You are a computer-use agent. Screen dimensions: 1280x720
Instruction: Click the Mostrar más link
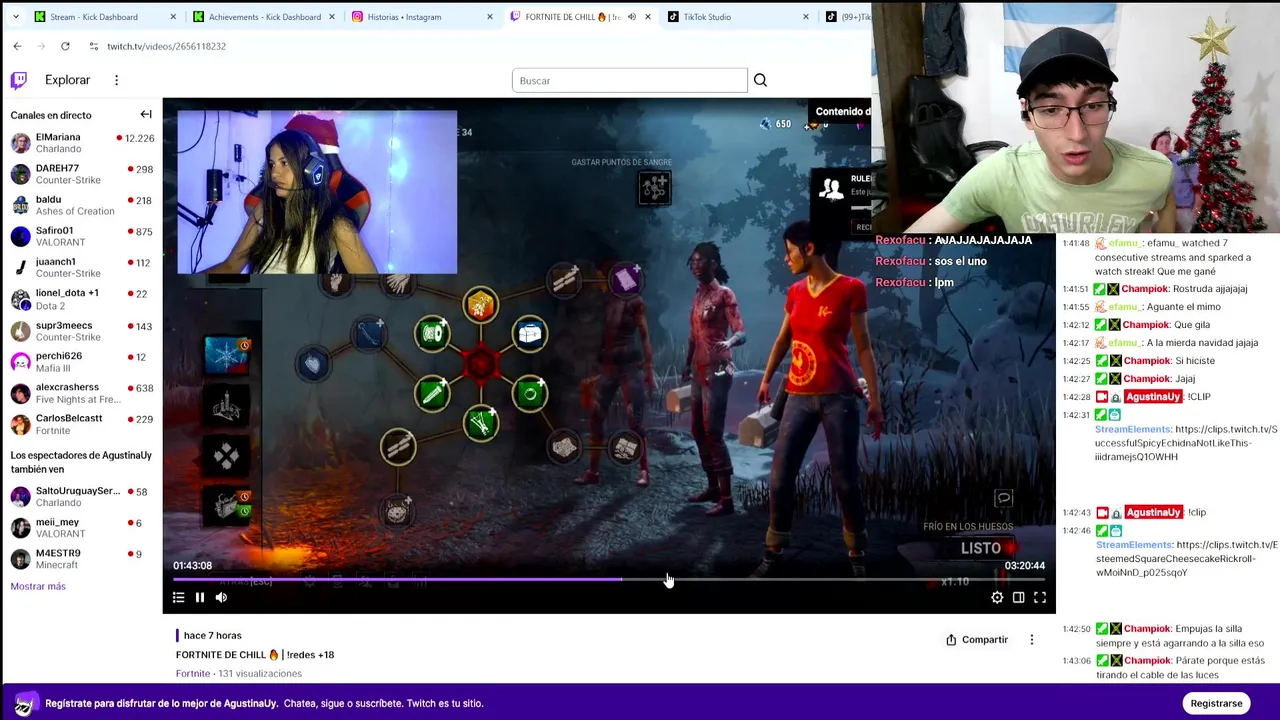click(x=38, y=586)
